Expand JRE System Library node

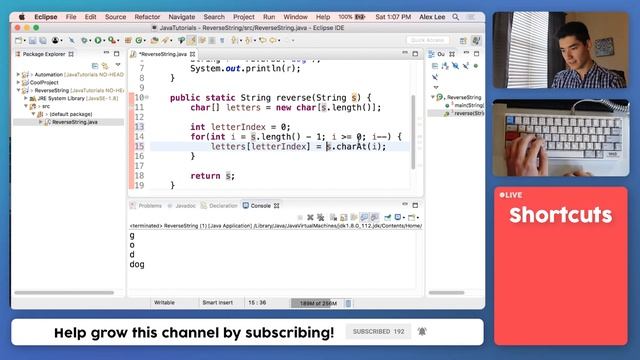click(x=26, y=98)
